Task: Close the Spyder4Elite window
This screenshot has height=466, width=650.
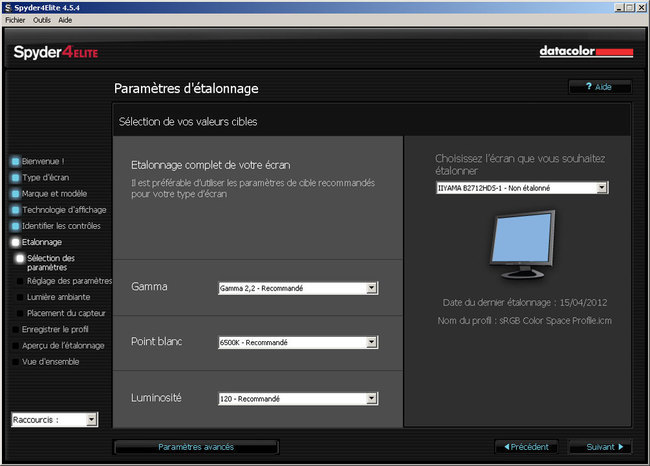Action: coord(640,7)
